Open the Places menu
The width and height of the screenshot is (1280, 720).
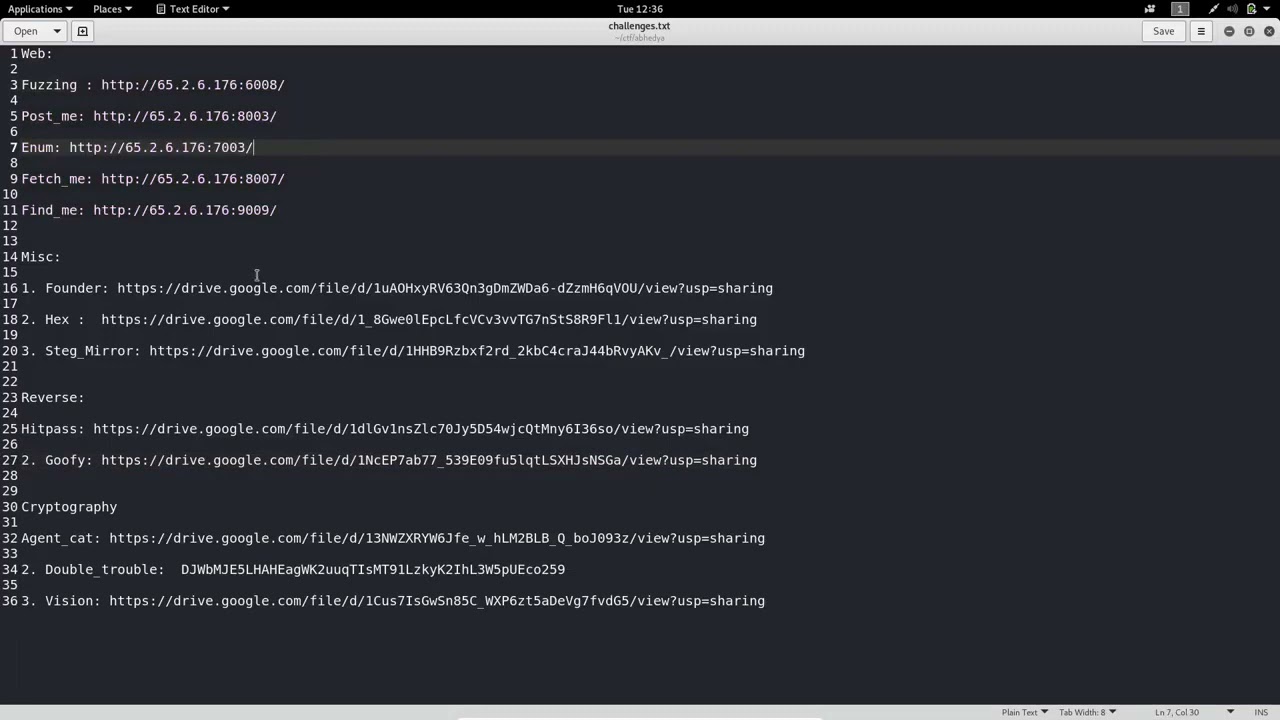tap(112, 9)
